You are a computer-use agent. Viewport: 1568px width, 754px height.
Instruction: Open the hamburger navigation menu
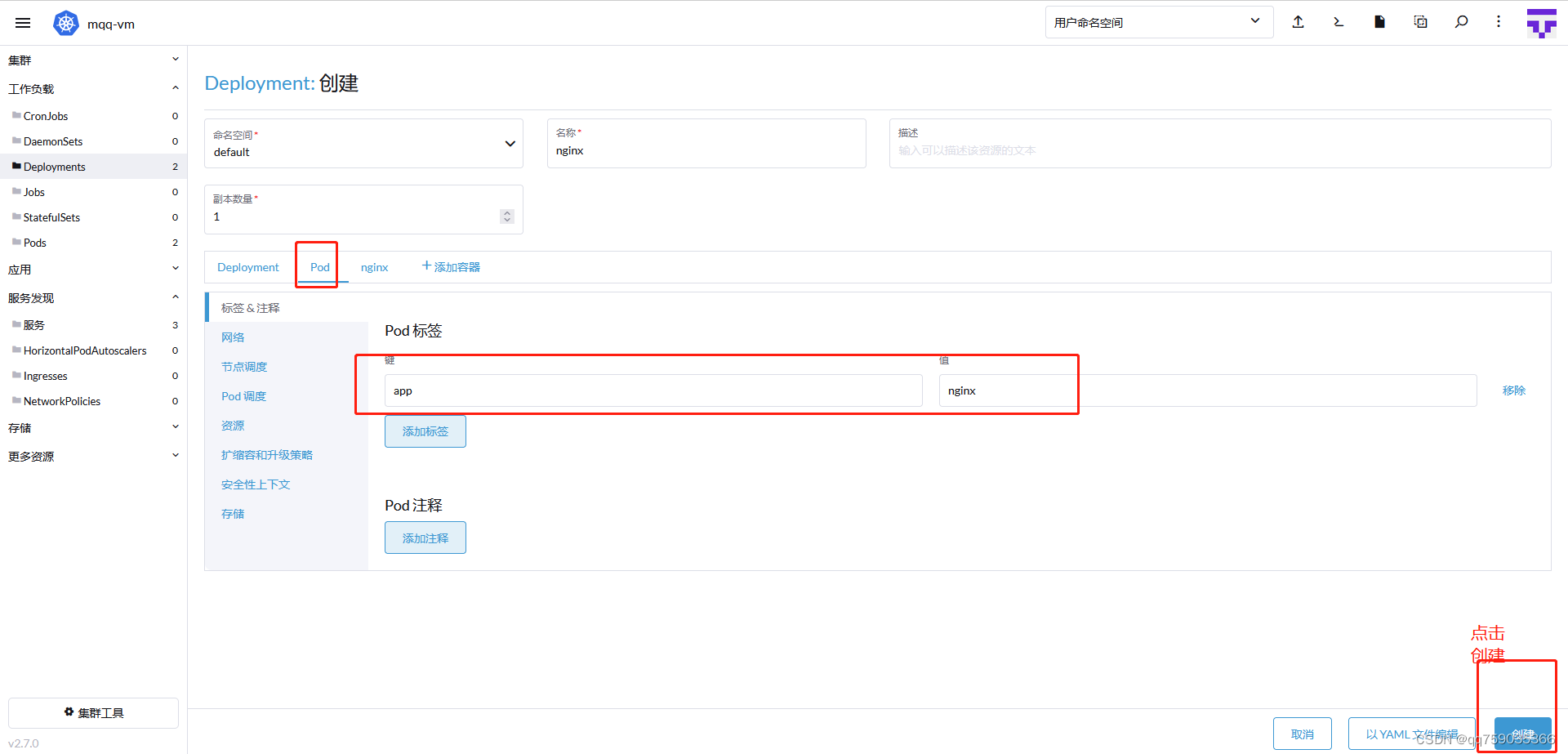[23, 23]
